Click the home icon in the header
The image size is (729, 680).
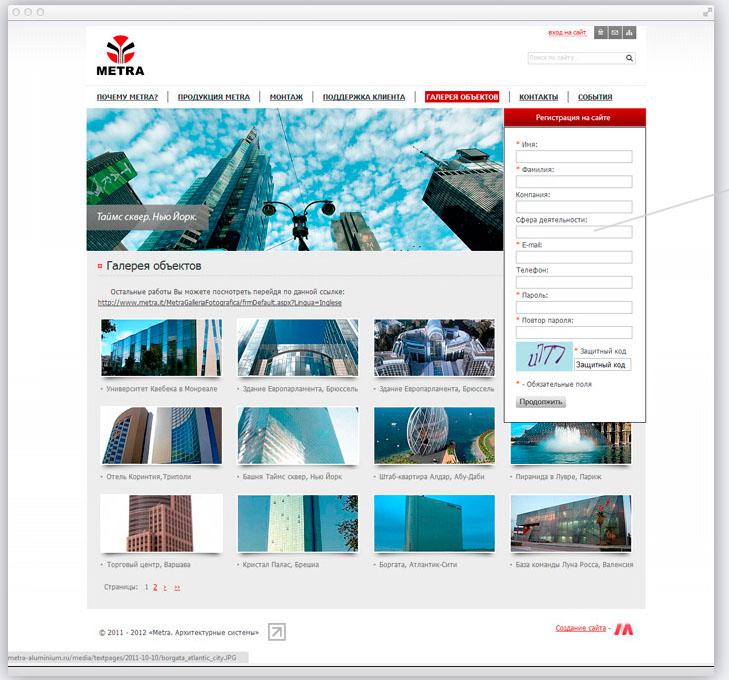[601, 33]
